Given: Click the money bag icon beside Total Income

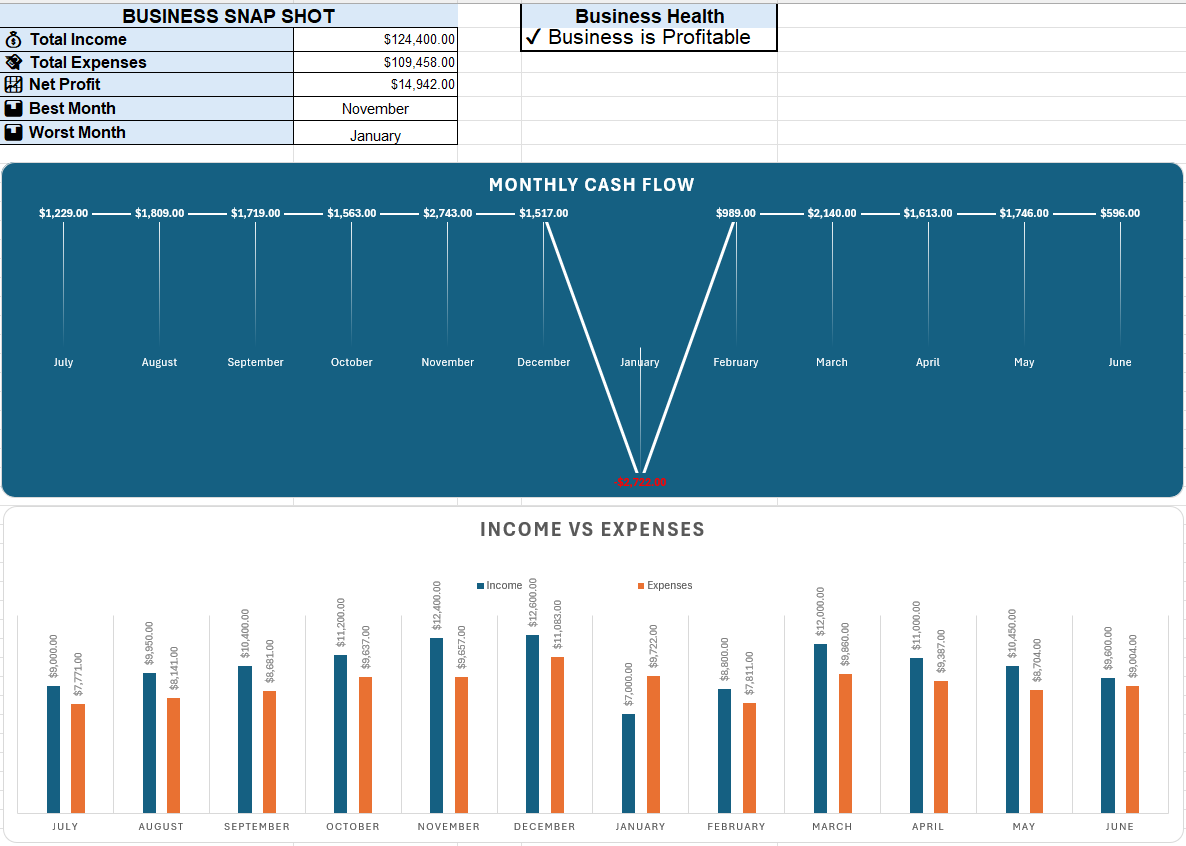Looking at the screenshot, I should (x=14, y=39).
